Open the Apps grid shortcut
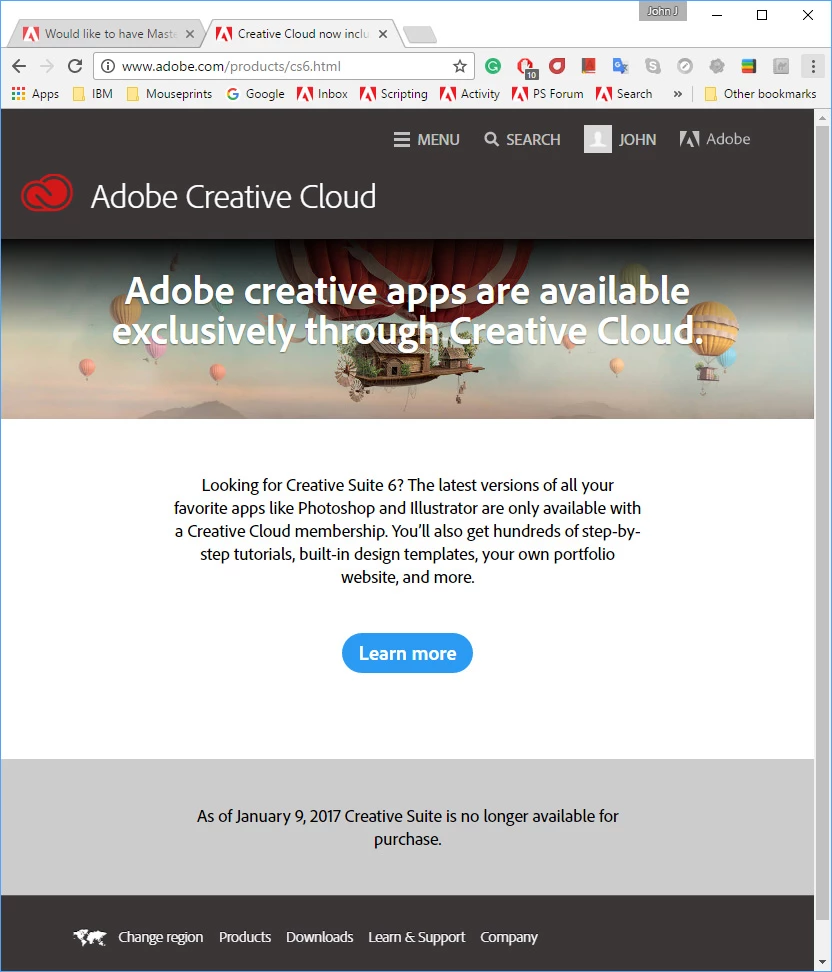832x972 pixels. click(35, 94)
